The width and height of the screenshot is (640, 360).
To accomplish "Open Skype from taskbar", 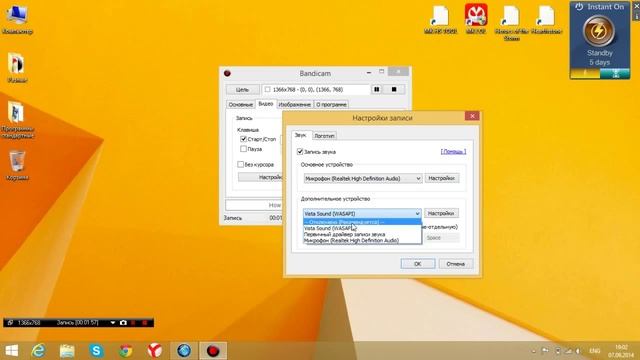I will (x=96, y=351).
